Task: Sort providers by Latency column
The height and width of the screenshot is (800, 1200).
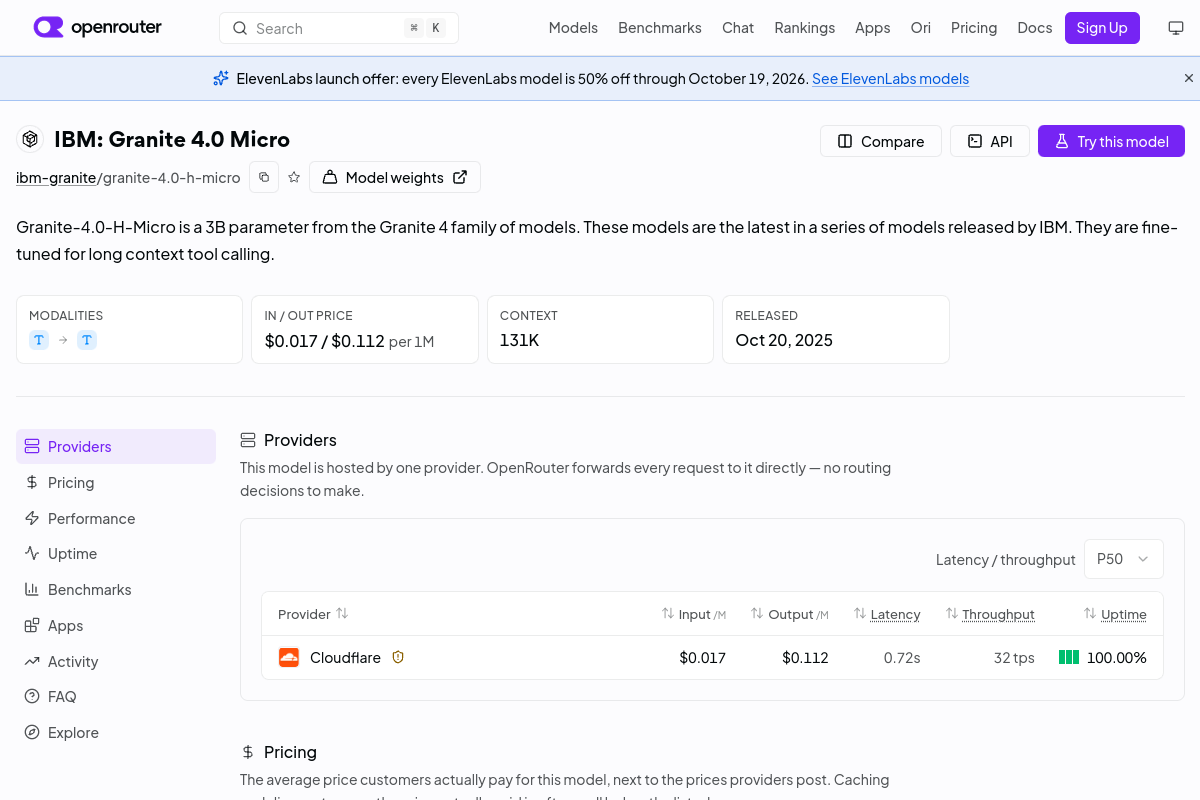Action: 887,614
